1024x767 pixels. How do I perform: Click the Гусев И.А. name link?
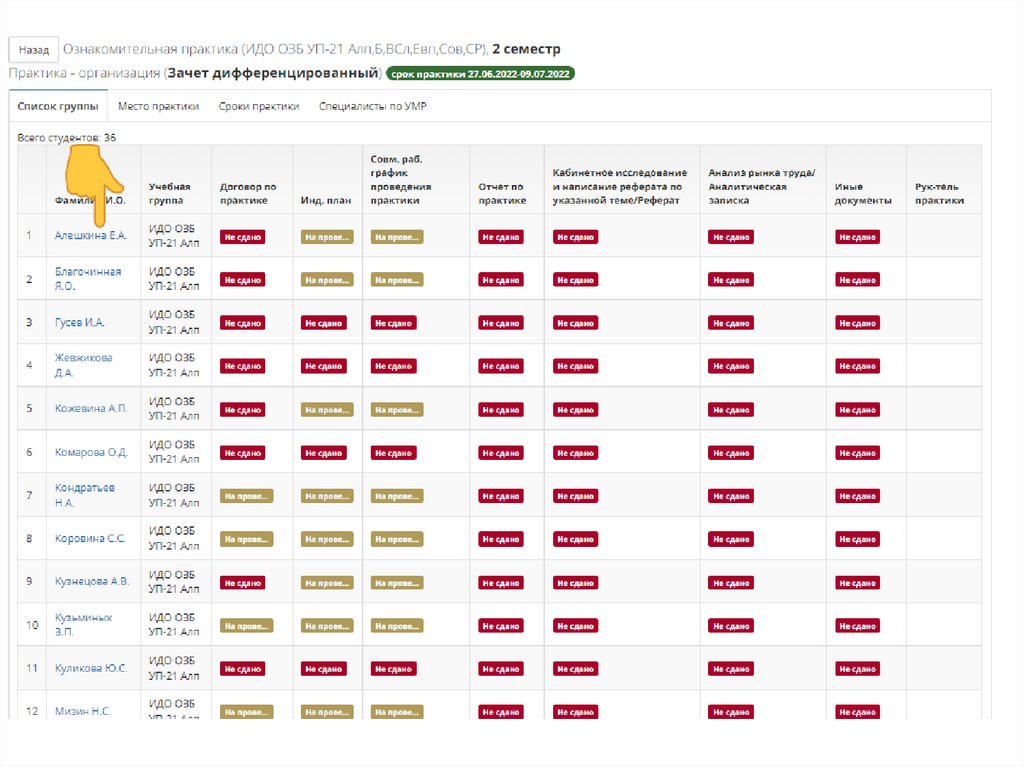point(80,323)
